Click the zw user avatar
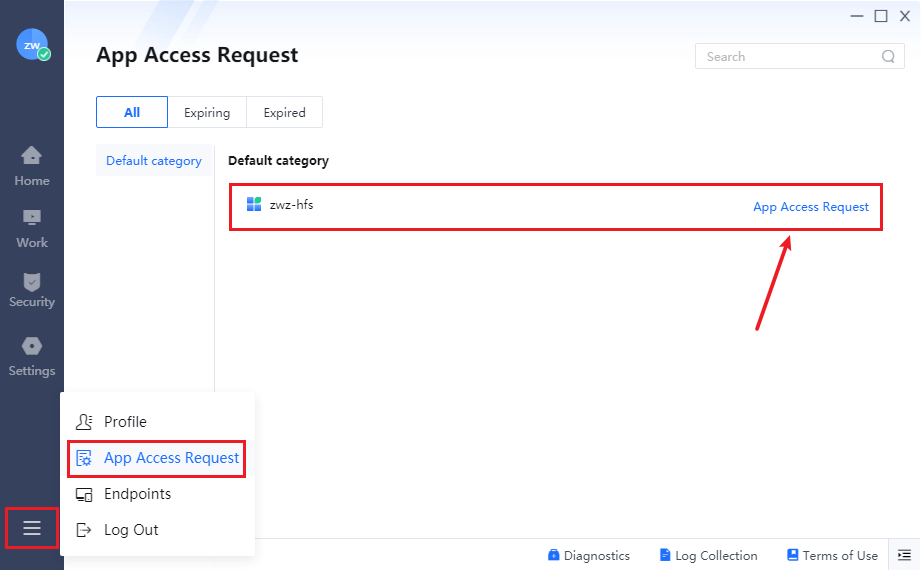The width and height of the screenshot is (921, 570). pyautogui.click(x=32, y=45)
